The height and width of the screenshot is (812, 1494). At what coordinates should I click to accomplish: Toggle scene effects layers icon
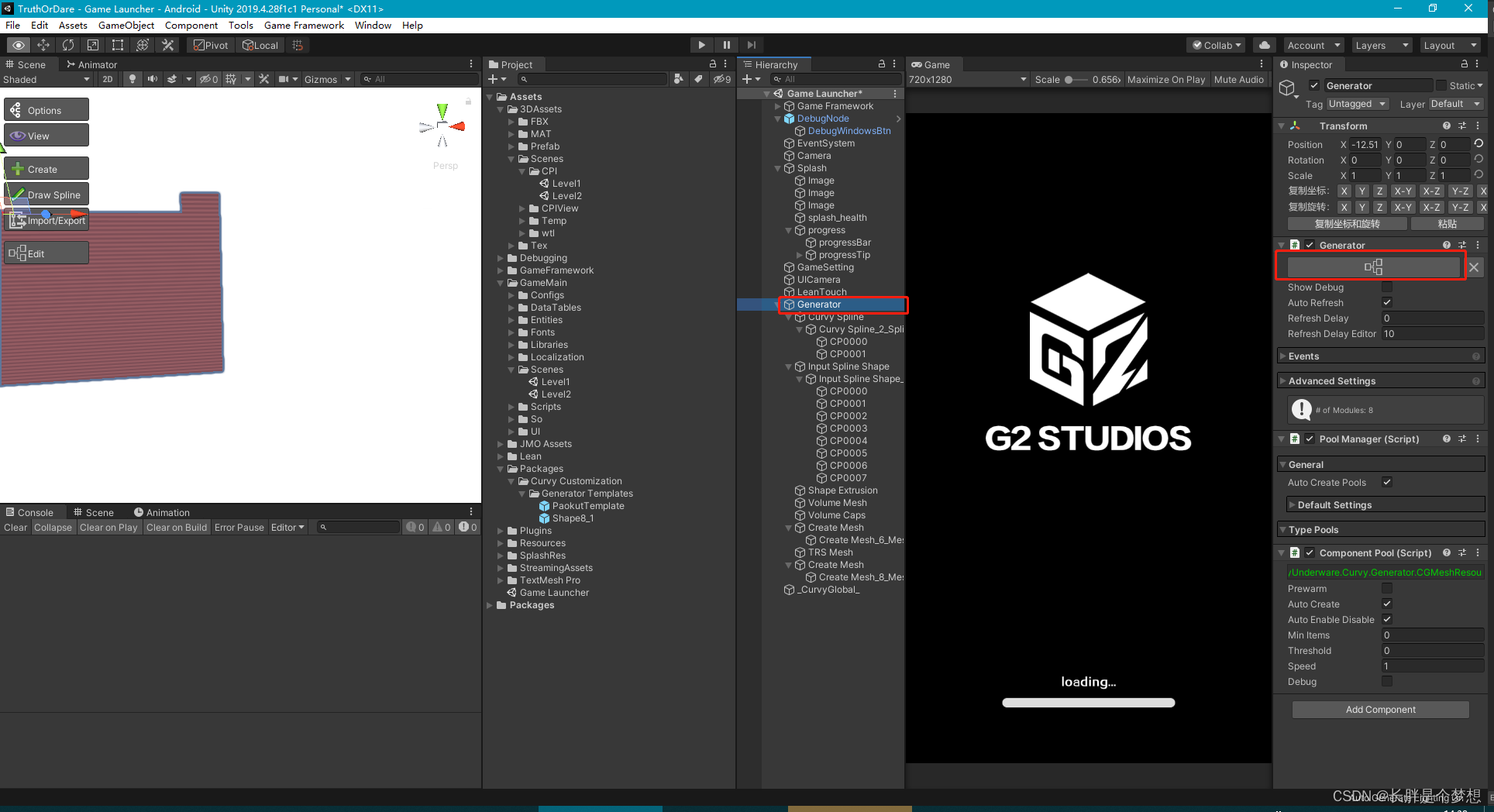172,79
